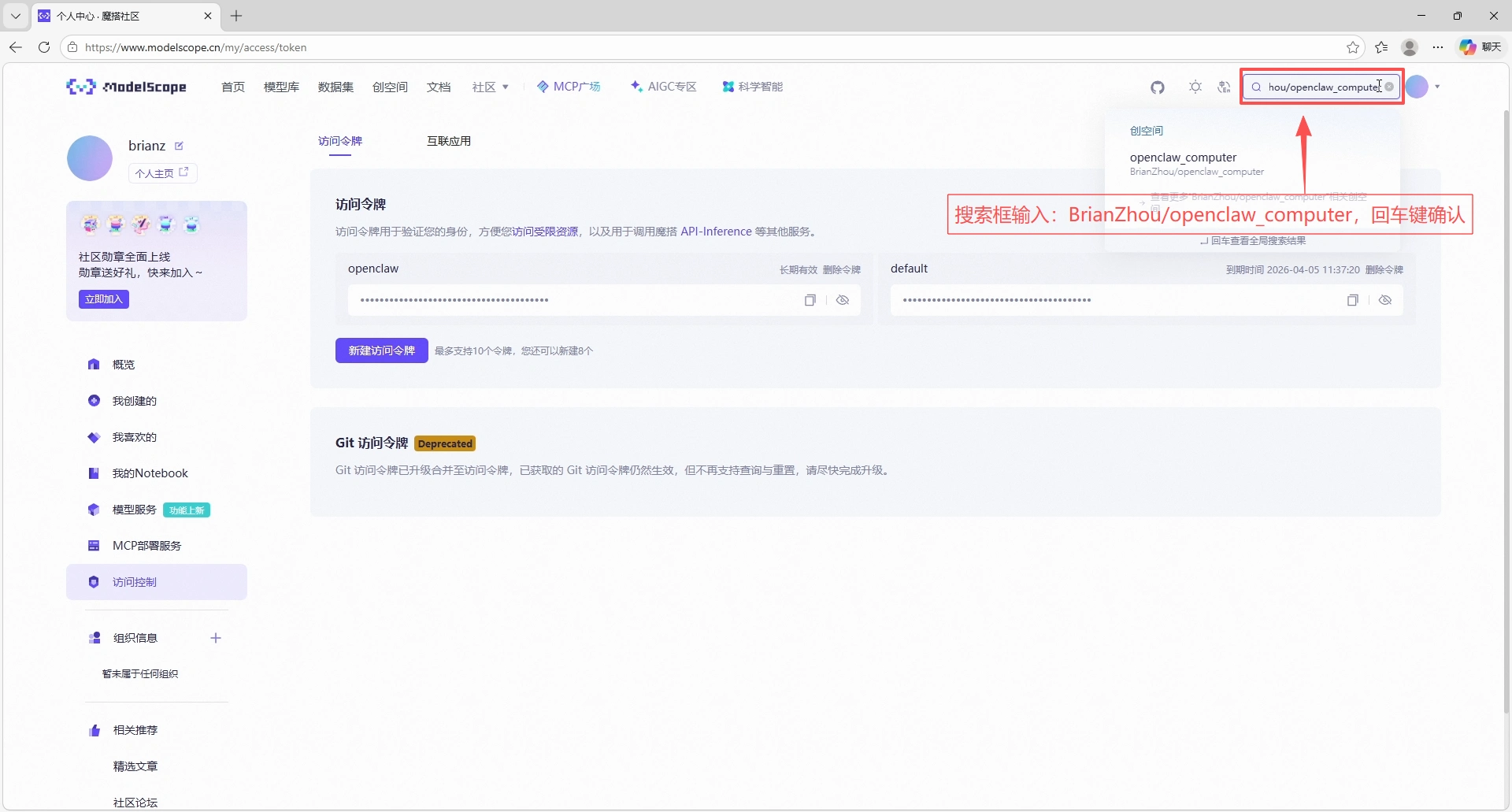Image resolution: width=1512 pixels, height=812 pixels.
Task: Open the GitHub icon in the header
Action: click(x=1157, y=87)
